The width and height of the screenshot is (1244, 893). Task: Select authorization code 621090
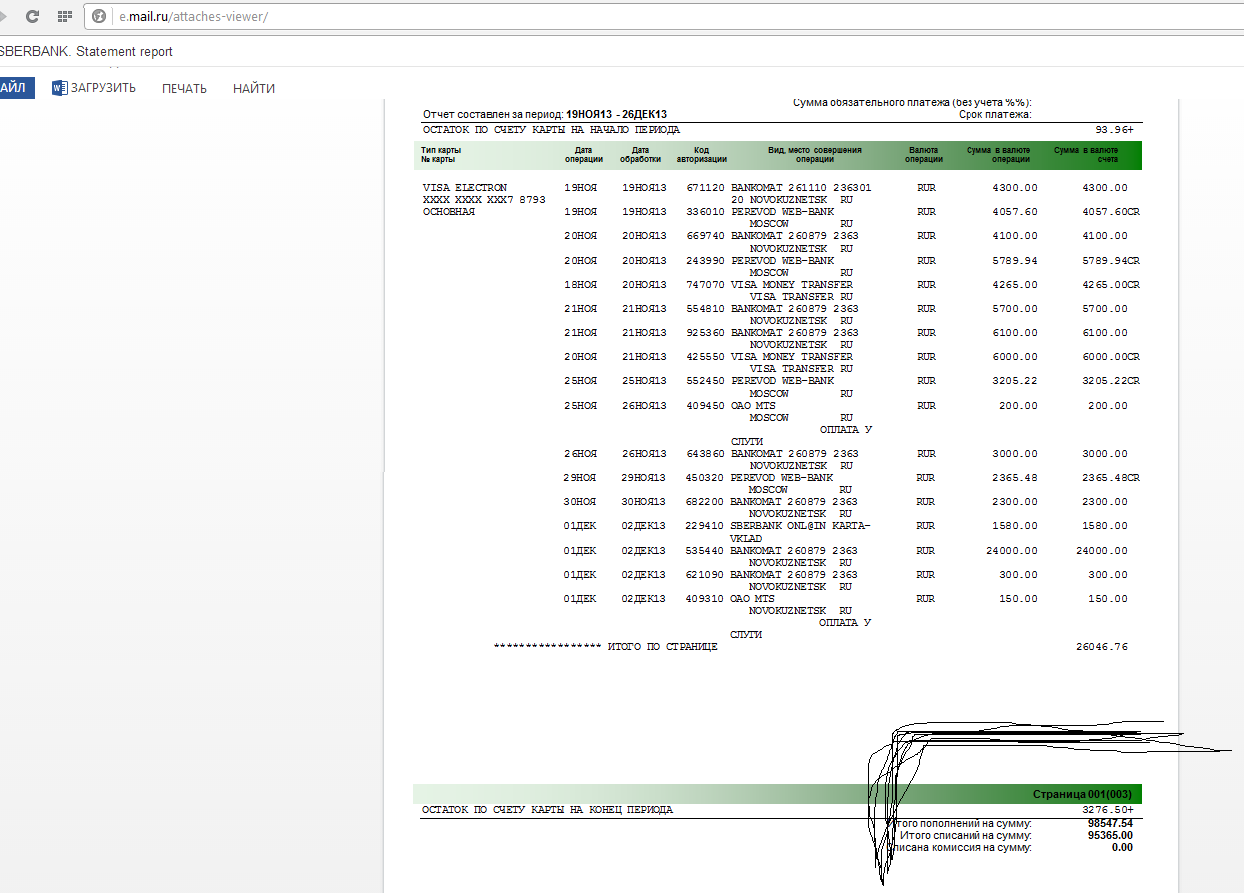(705, 575)
